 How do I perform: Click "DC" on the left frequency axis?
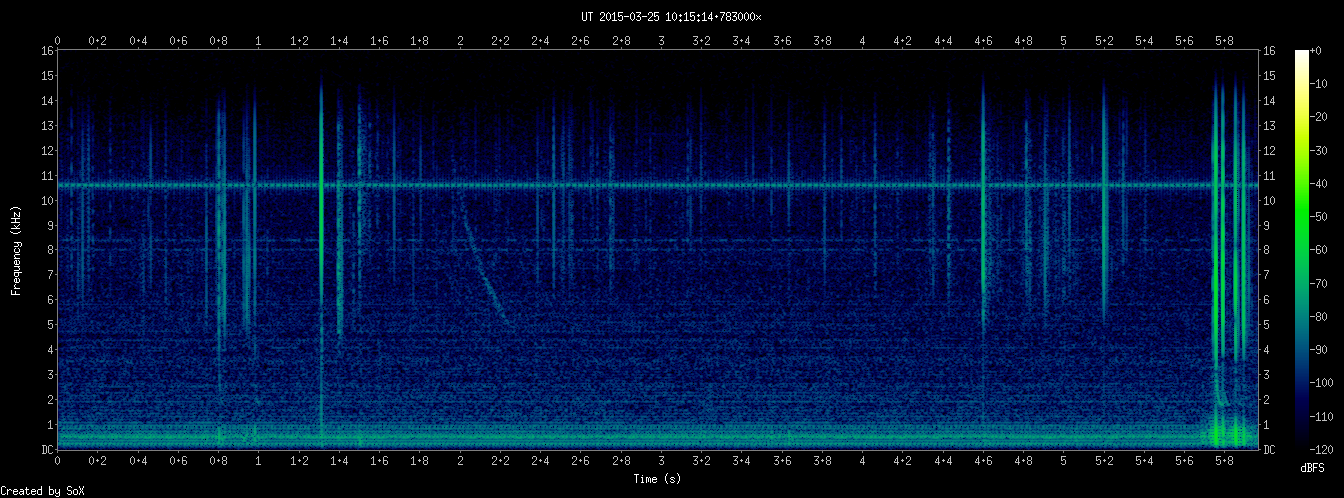[x=47, y=450]
